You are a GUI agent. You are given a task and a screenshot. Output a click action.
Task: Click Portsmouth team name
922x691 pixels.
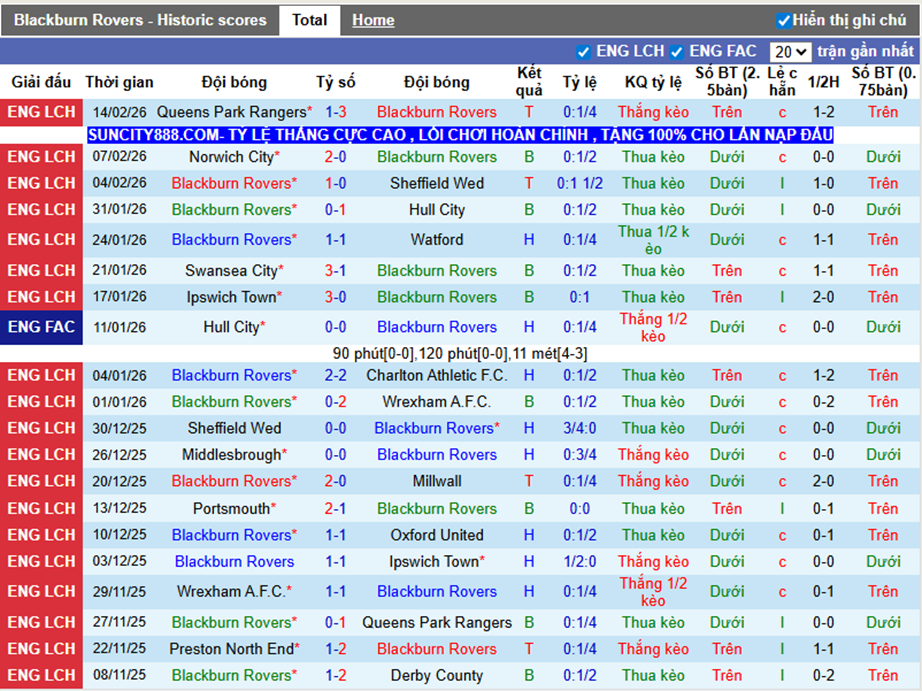click(231, 509)
